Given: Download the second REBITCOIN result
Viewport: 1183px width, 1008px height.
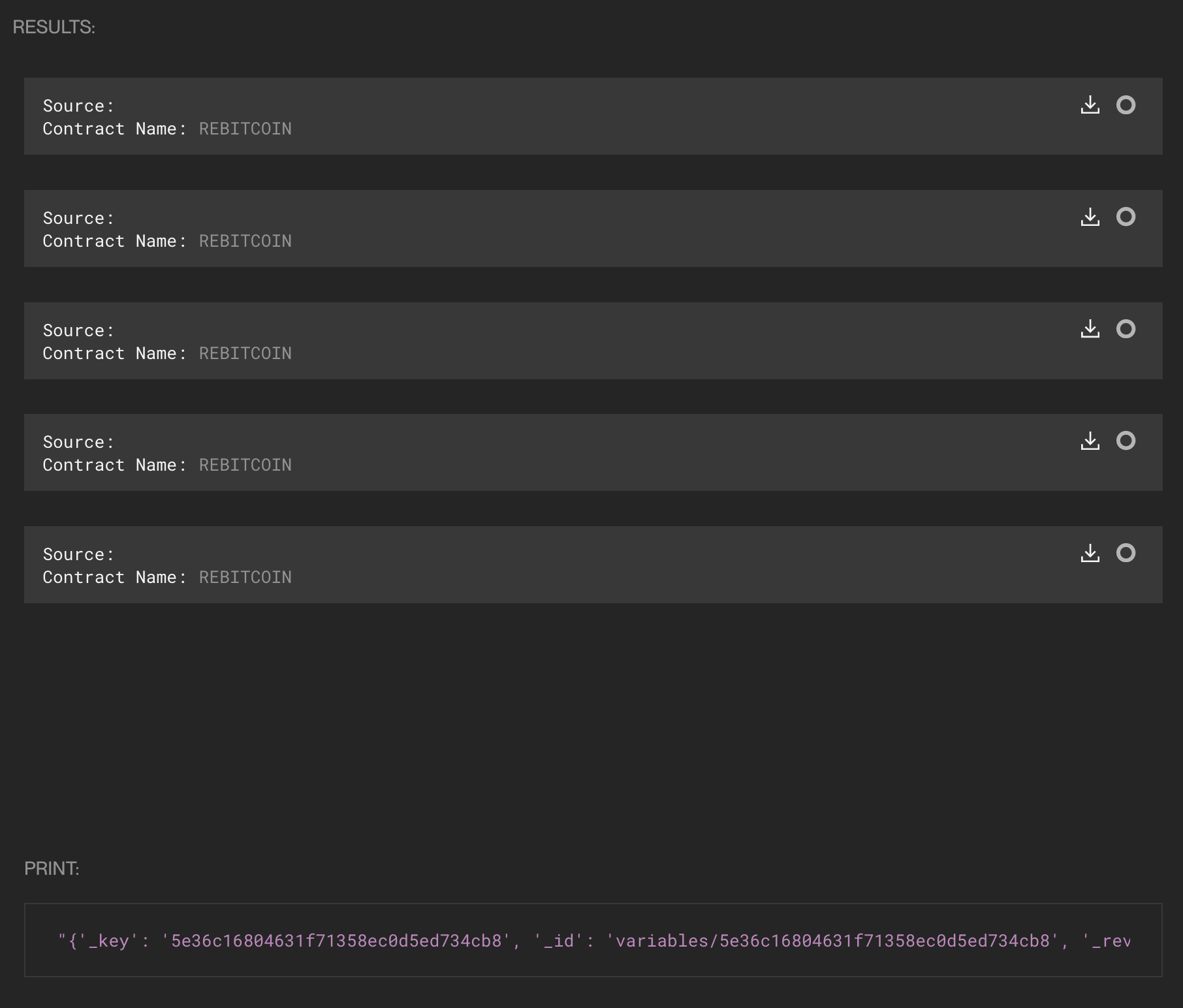Looking at the screenshot, I should [1090, 217].
